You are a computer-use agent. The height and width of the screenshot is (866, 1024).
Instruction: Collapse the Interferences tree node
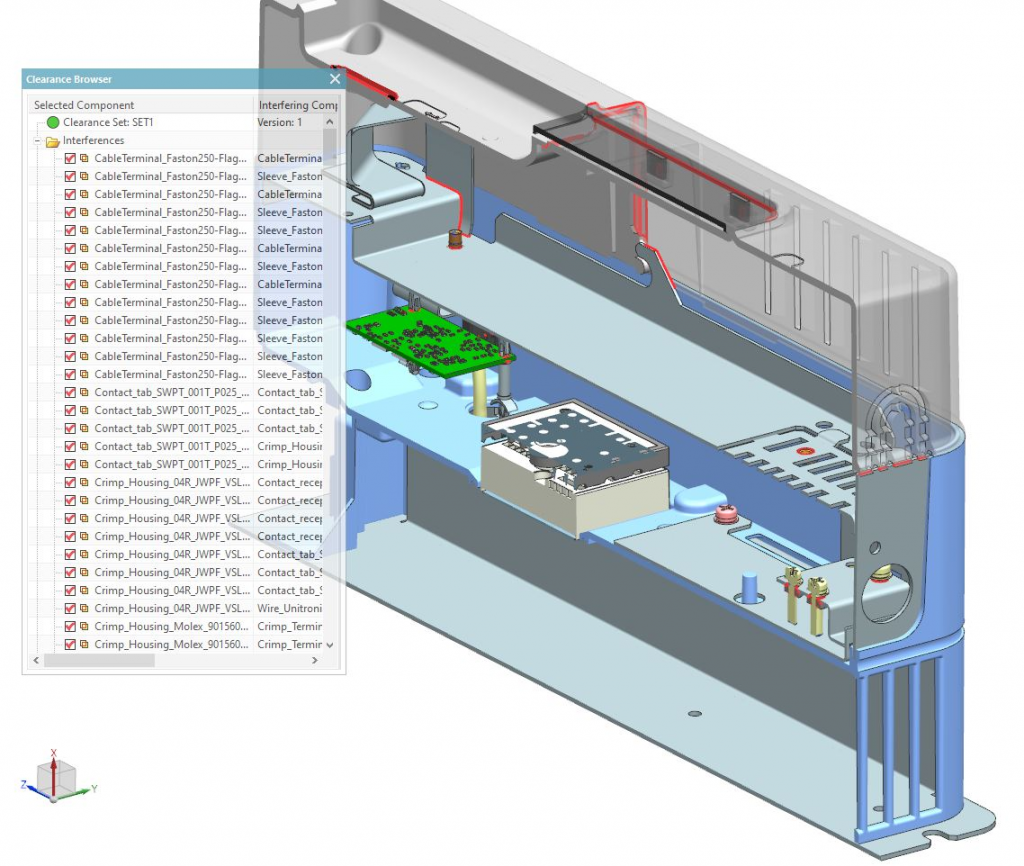tap(37, 141)
